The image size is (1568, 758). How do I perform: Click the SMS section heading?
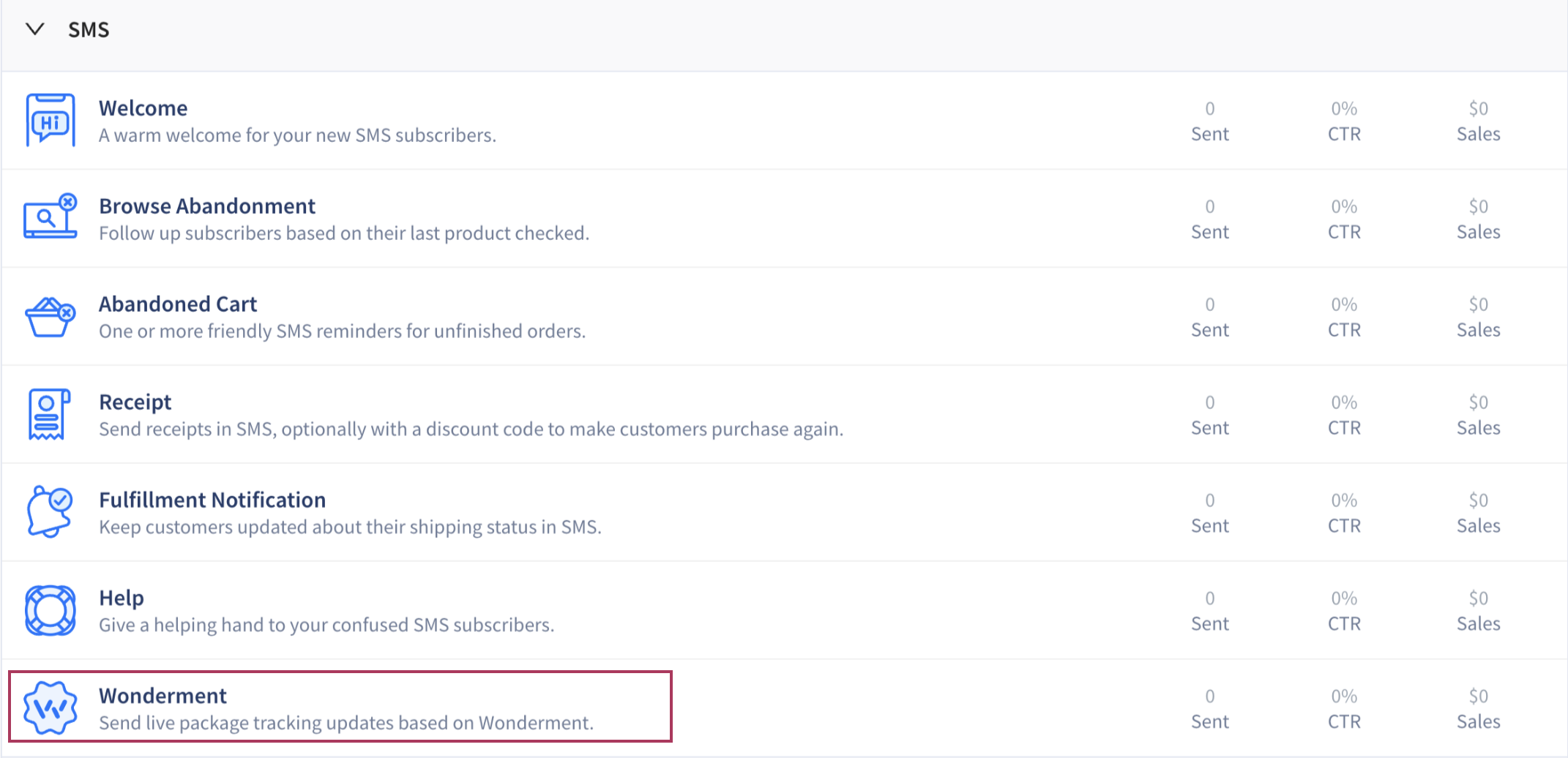pos(89,30)
